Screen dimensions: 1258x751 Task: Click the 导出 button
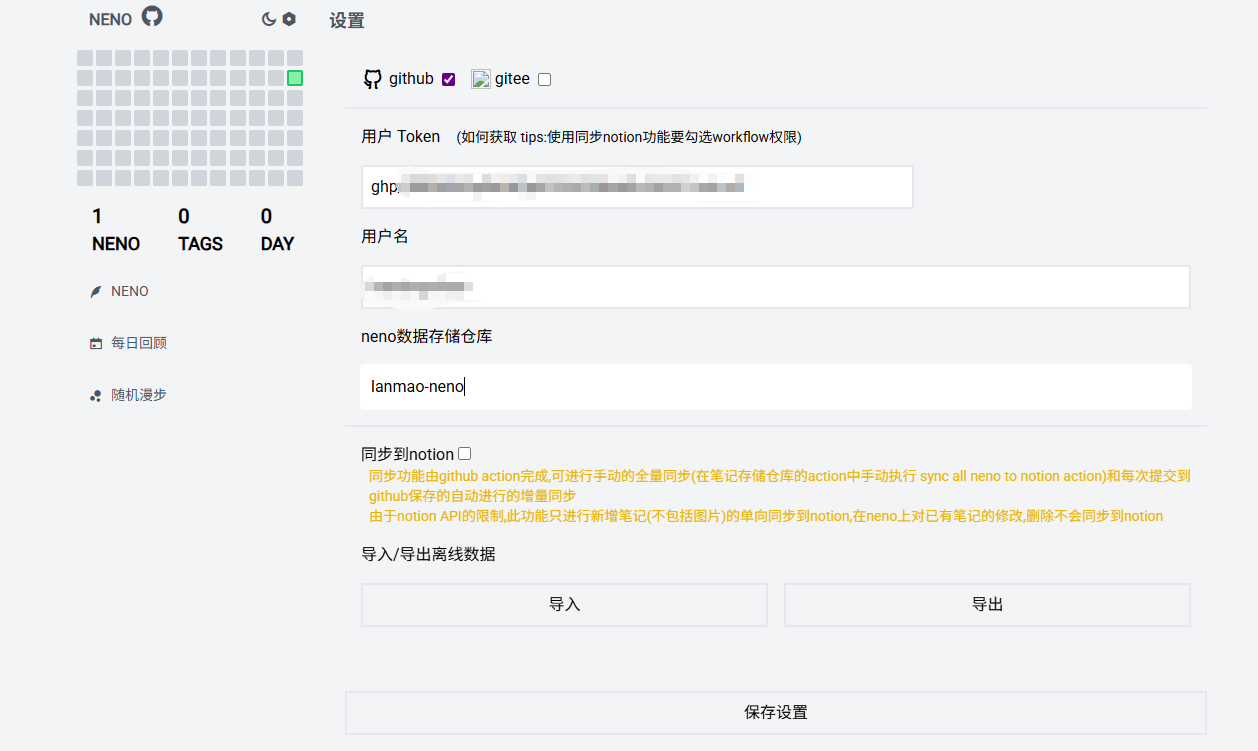coord(987,605)
